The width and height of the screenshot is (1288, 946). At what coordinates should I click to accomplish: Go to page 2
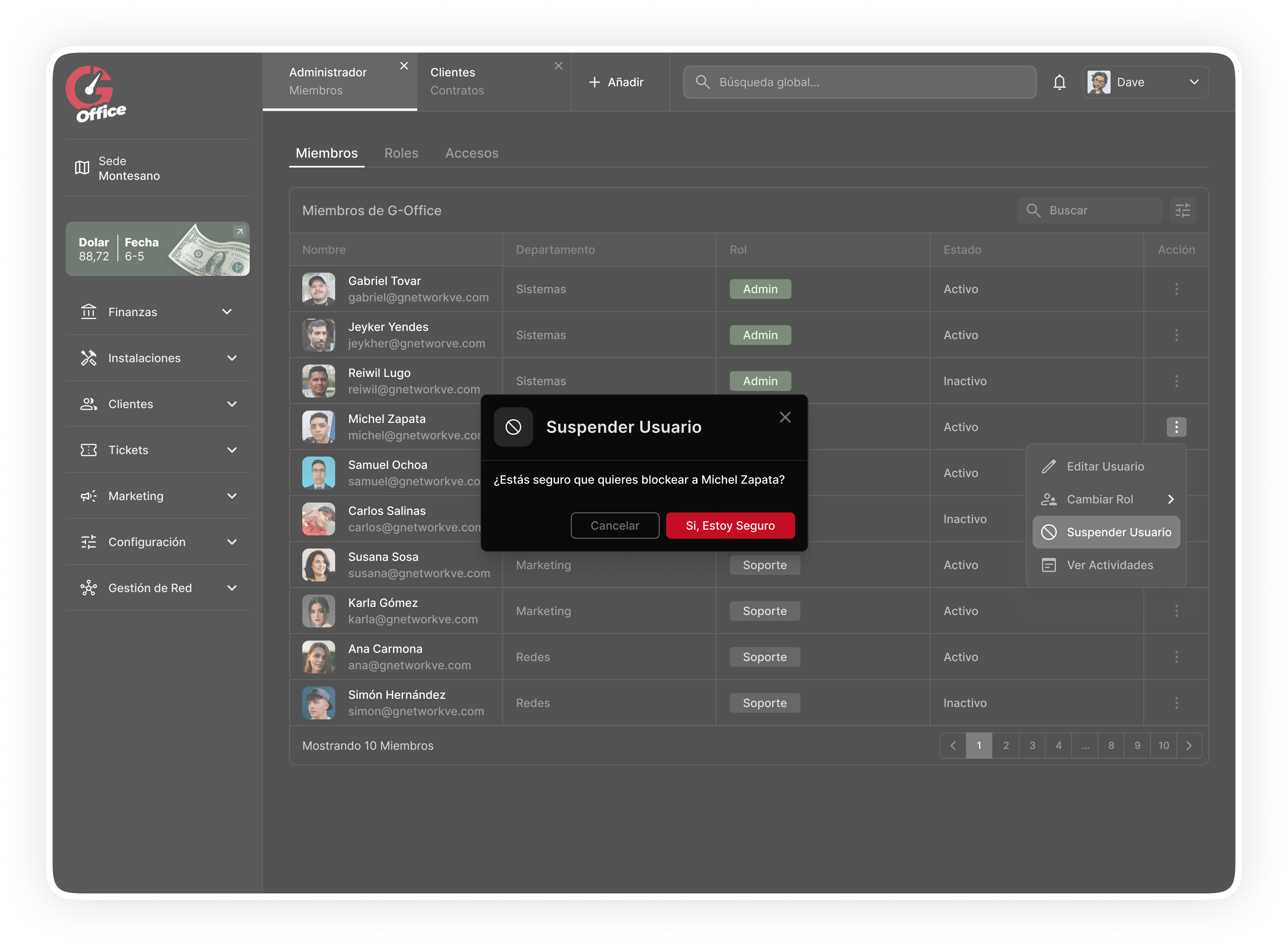(x=1006, y=746)
